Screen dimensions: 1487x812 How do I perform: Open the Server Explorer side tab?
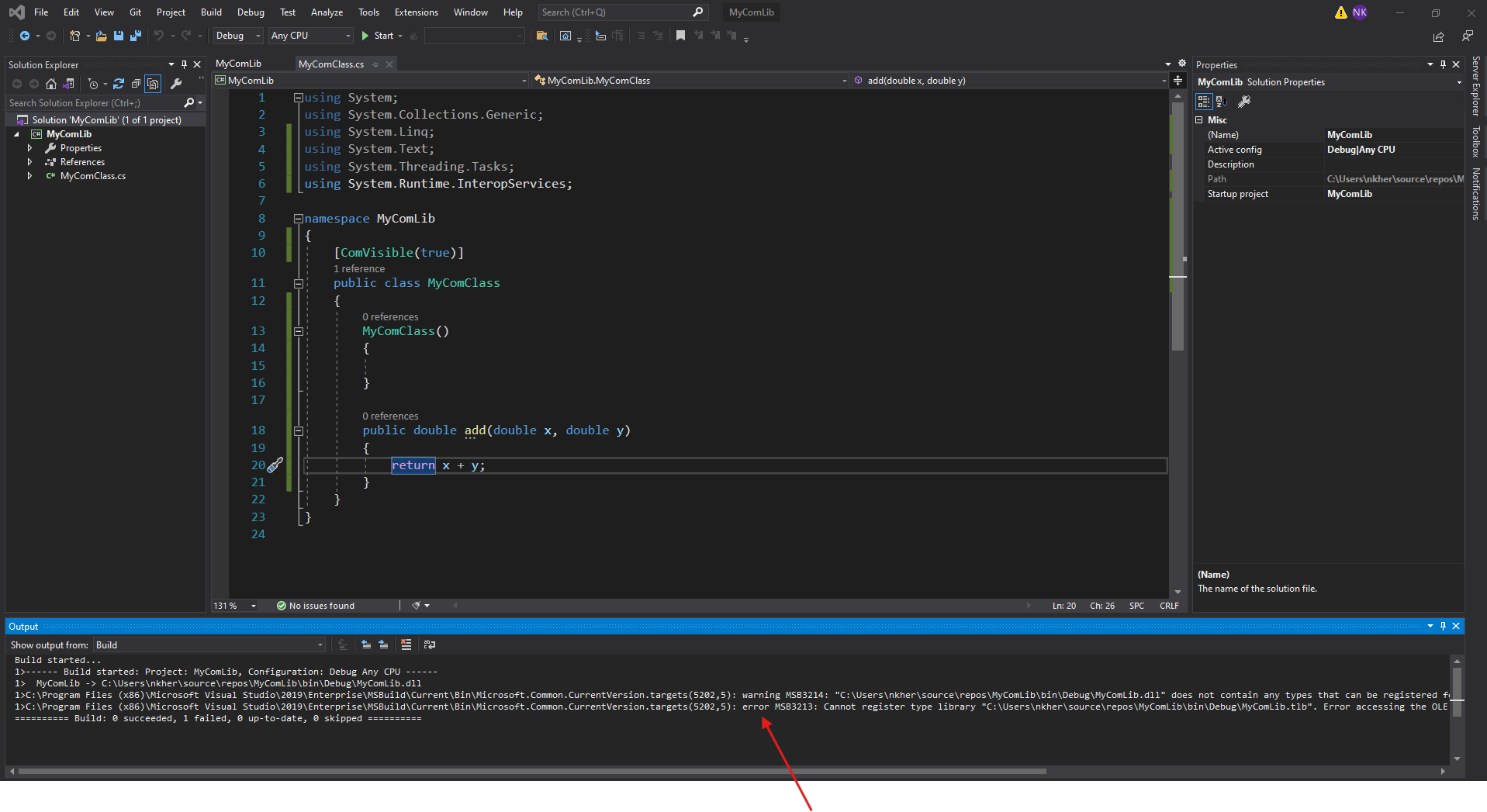(1476, 86)
